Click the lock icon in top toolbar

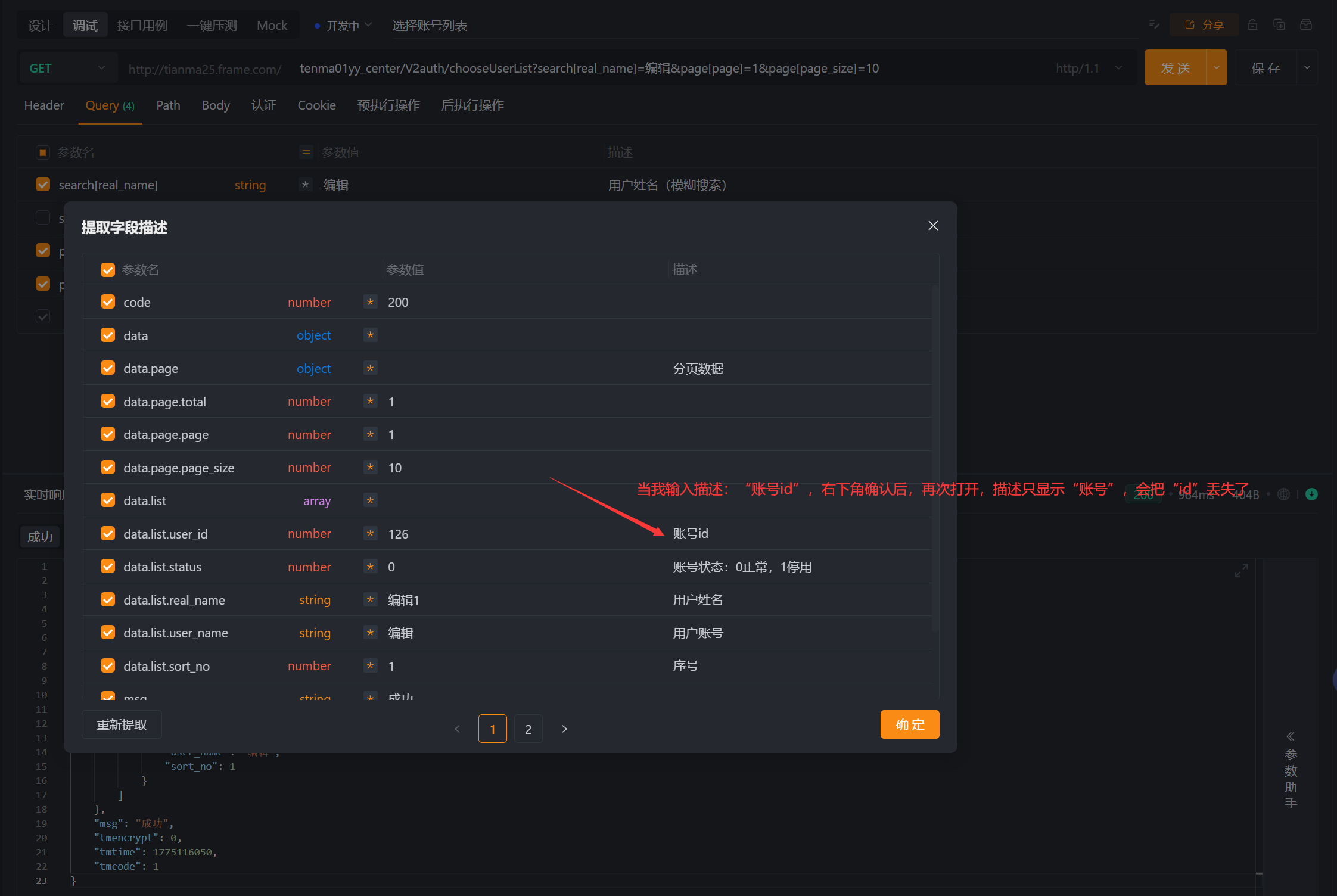1252,25
